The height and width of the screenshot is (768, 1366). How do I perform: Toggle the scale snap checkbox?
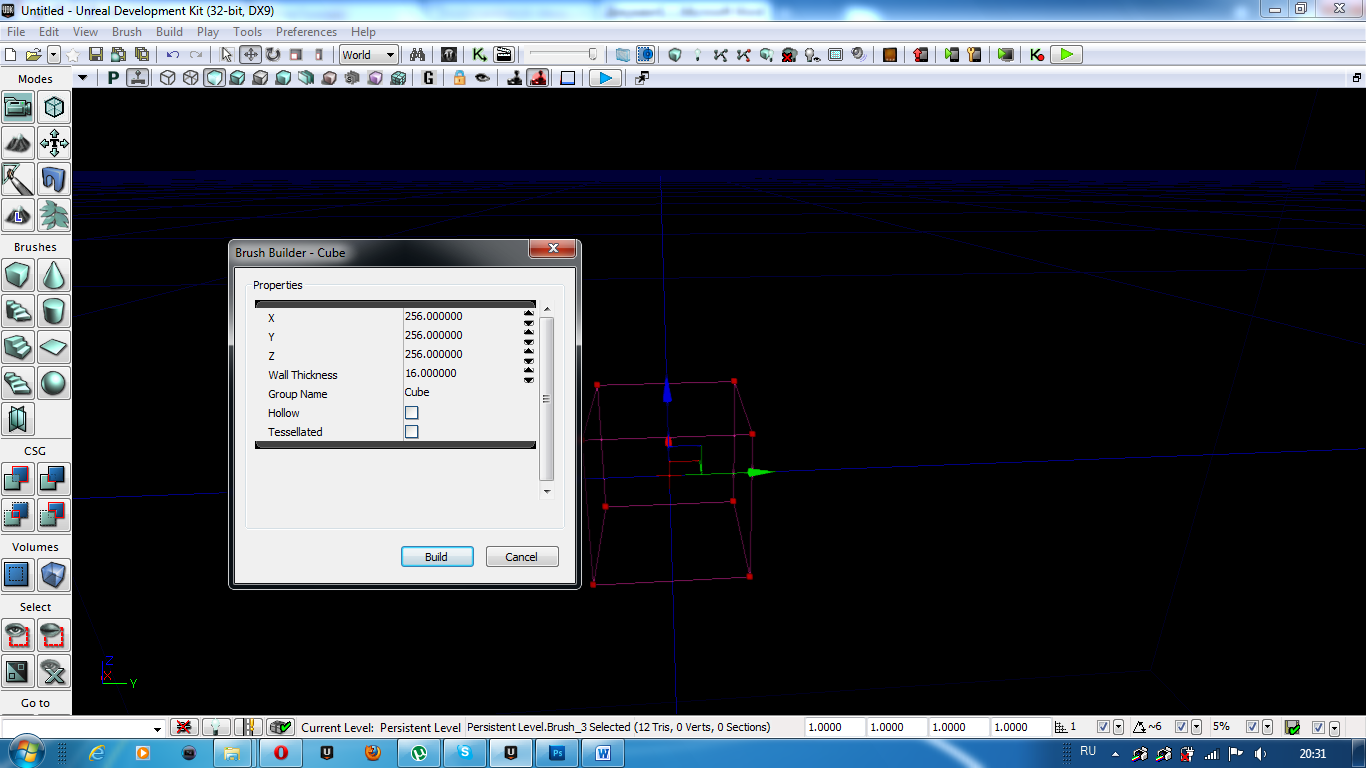click(x=1252, y=727)
